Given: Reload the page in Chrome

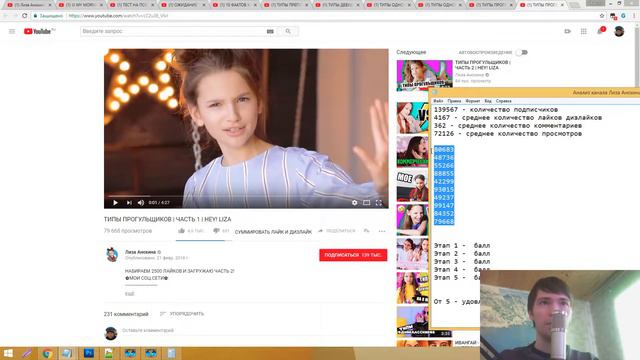Looking at the screenshot, I should pyautogui.click(x=24, y=16).
